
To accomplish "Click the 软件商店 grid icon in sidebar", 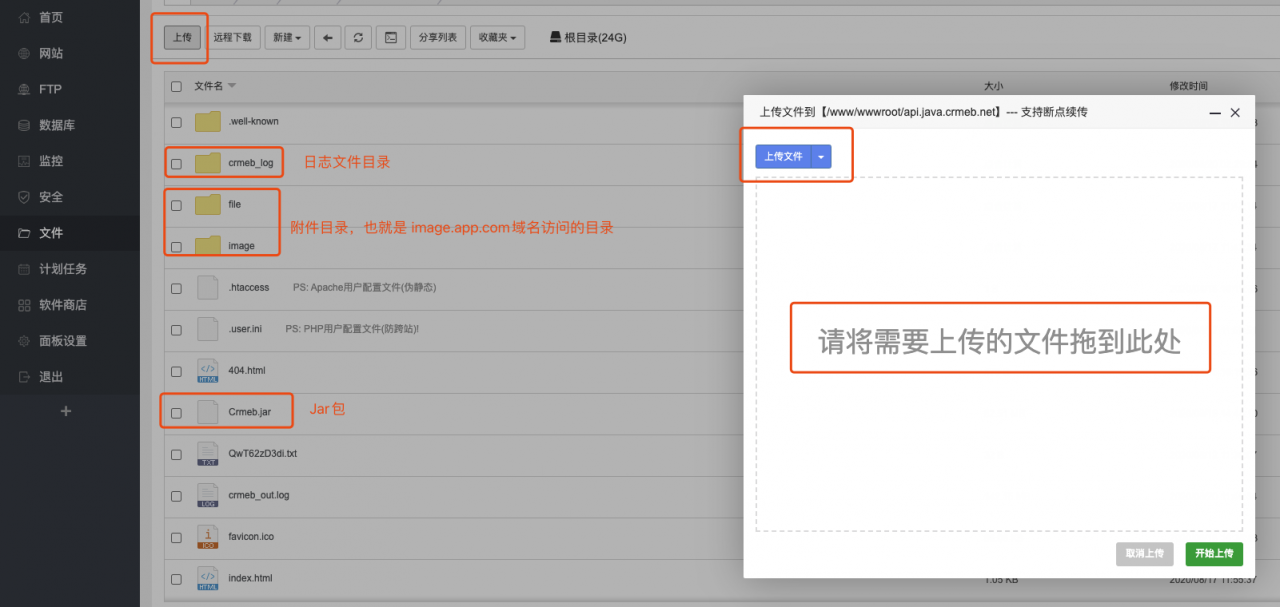I will pos(24,305).
